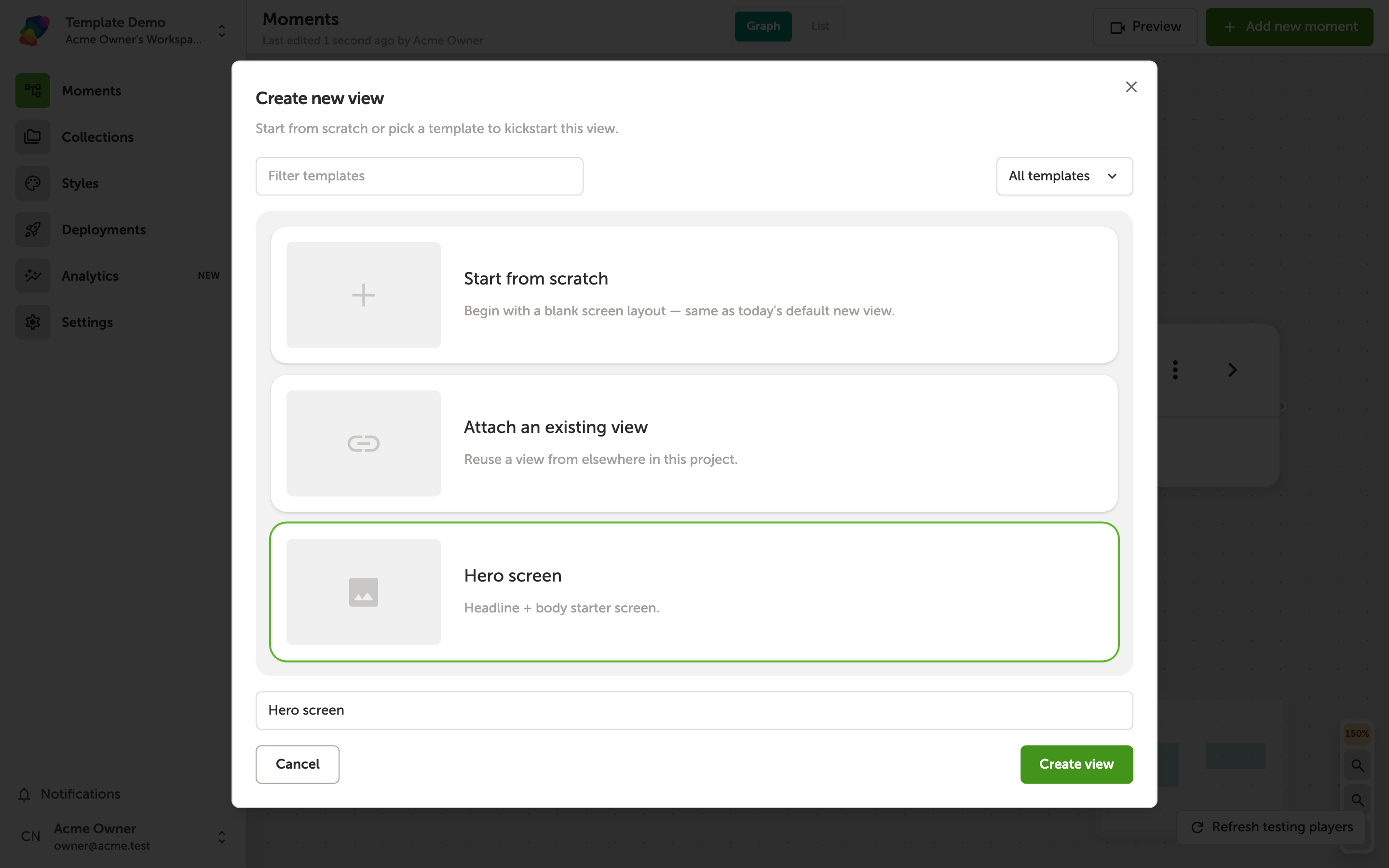Select the Attach an existing view option
Viewport: 1389px width, 868px height.
(694, 443)
